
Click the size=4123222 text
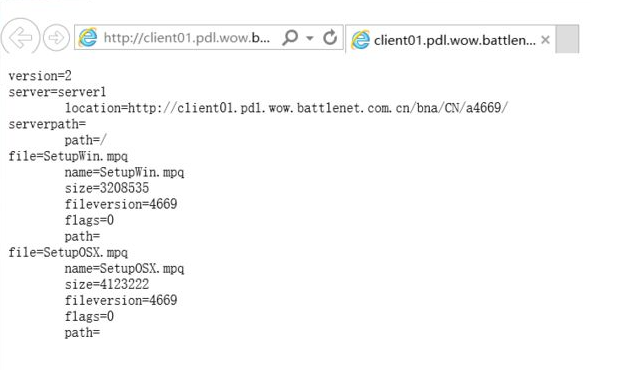(x=107, y=284)
